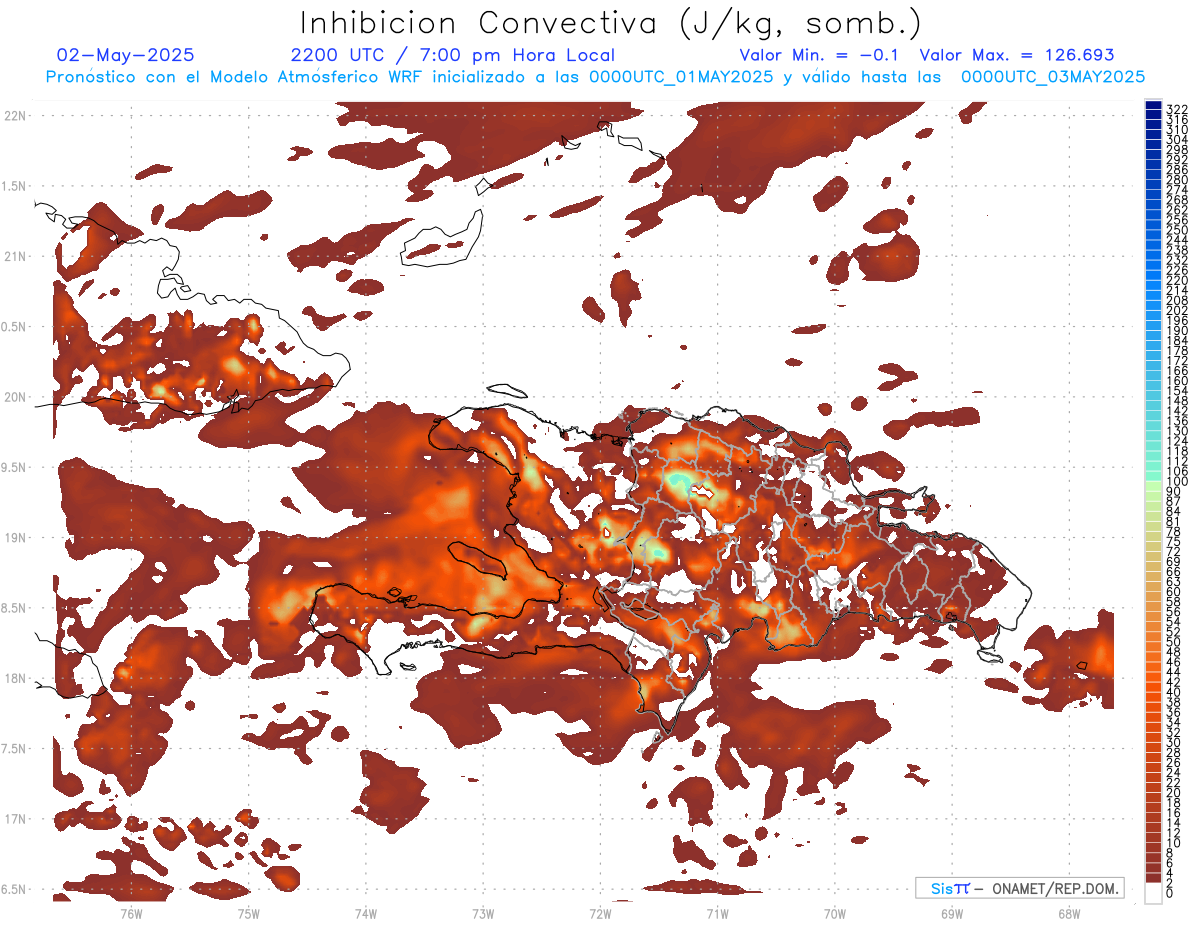
Task: Click the 76W longitude label
Action: (x=131, y=913)
